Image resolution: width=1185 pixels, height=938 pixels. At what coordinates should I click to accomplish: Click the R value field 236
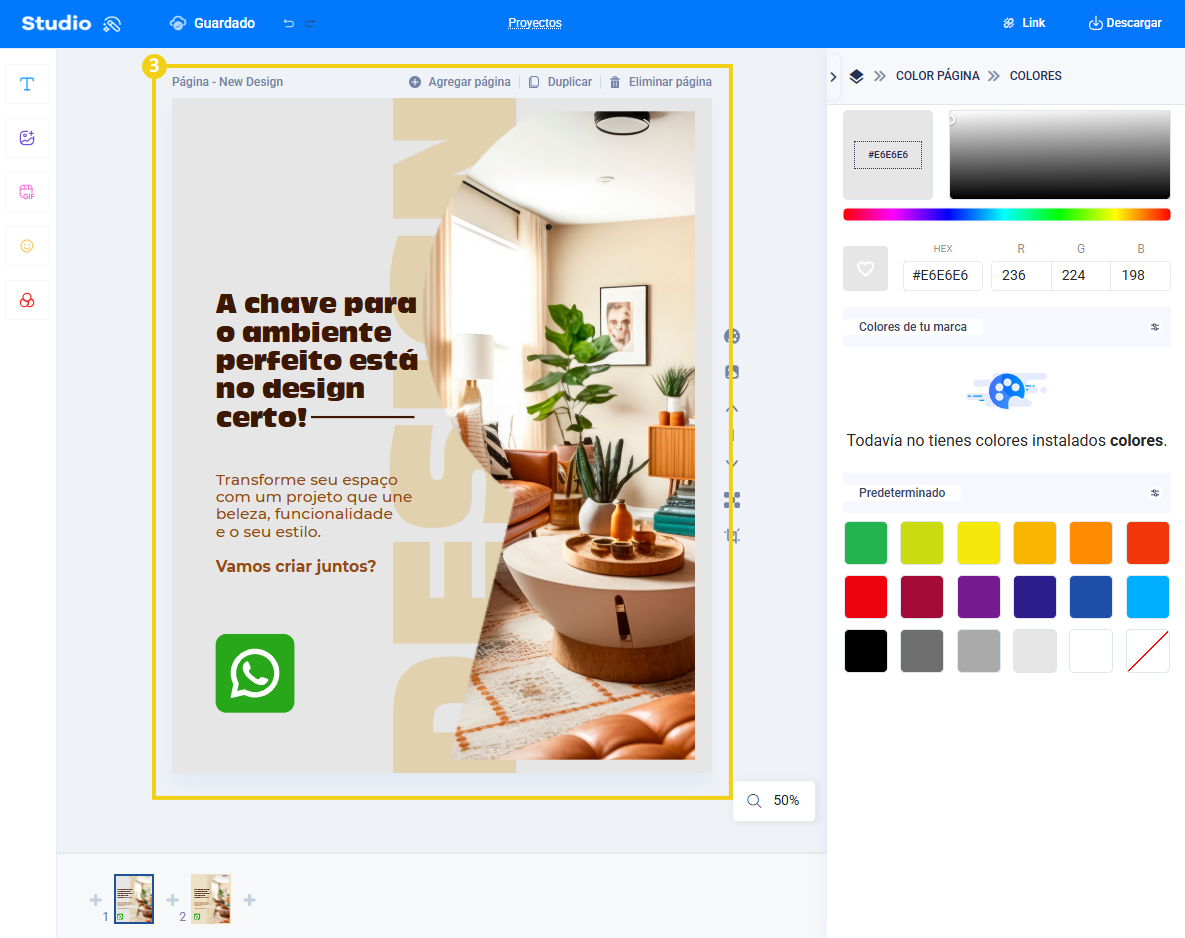point(1021,276)
